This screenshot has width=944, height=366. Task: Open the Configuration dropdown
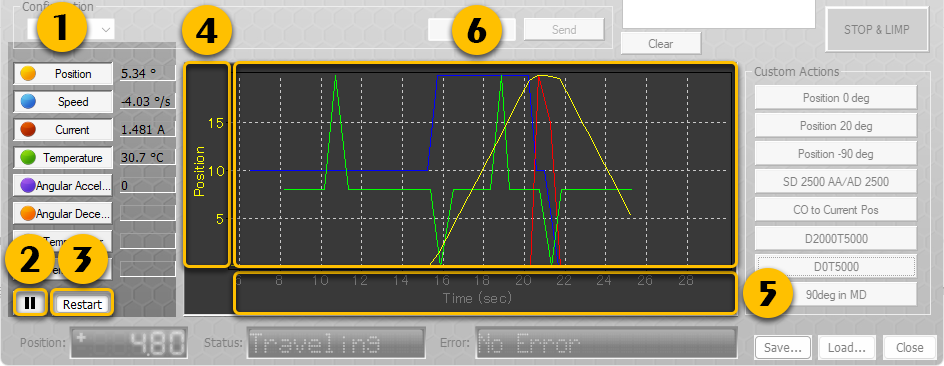pos(70,29)
